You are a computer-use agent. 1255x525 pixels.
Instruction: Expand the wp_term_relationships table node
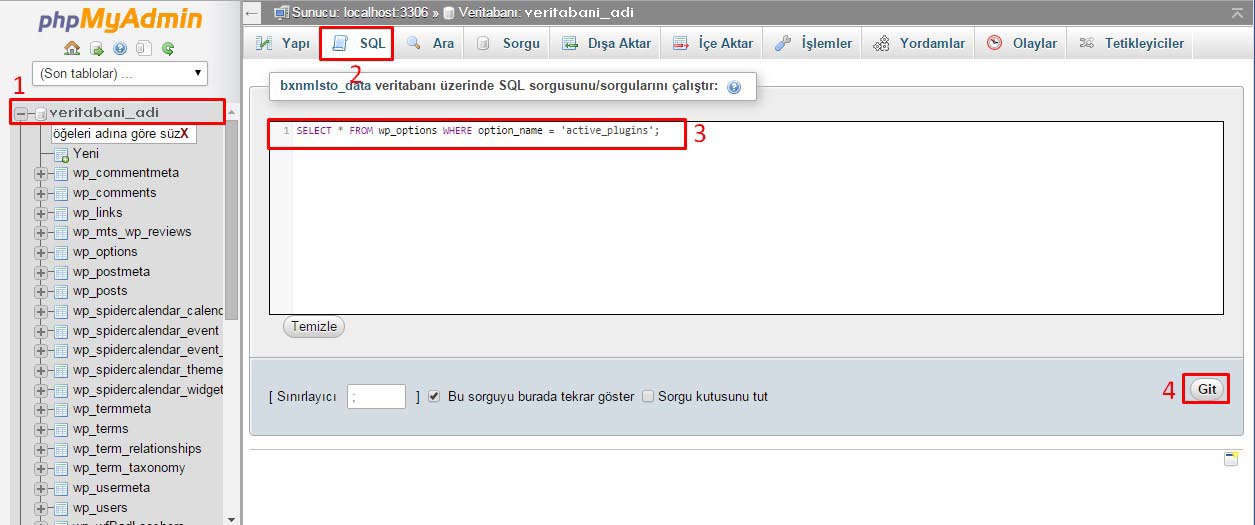[x=41, y=449]
